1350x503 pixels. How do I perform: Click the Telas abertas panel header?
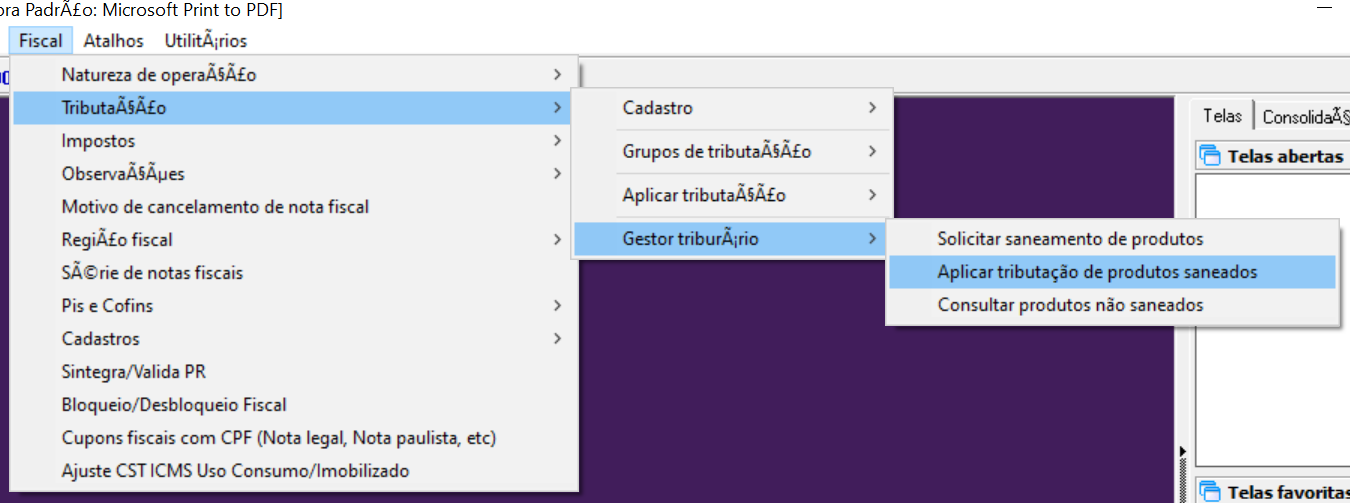click(1273, 156)
